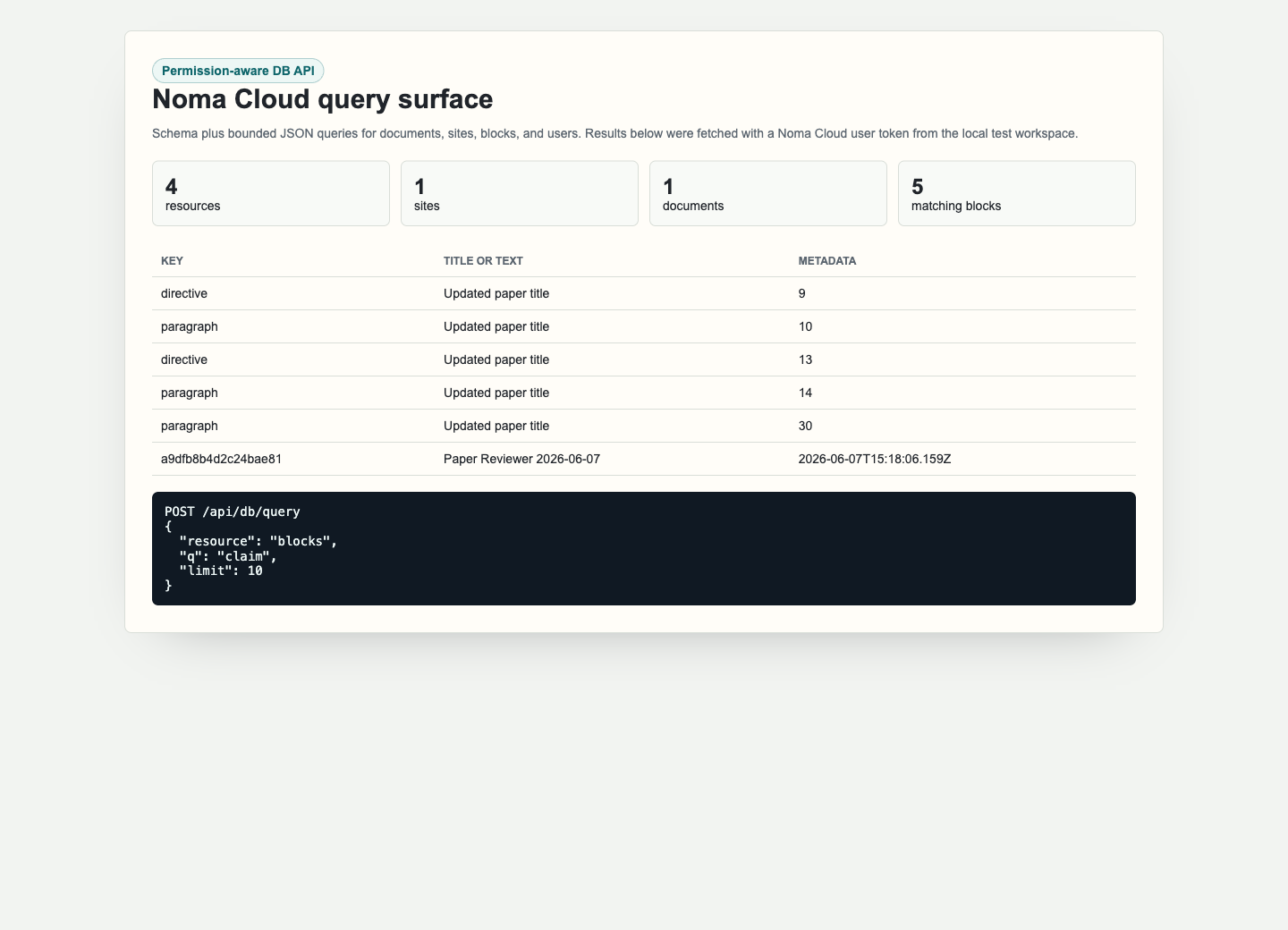Click Updated paper title in metadata 10 row

click(x=496, y=326)
